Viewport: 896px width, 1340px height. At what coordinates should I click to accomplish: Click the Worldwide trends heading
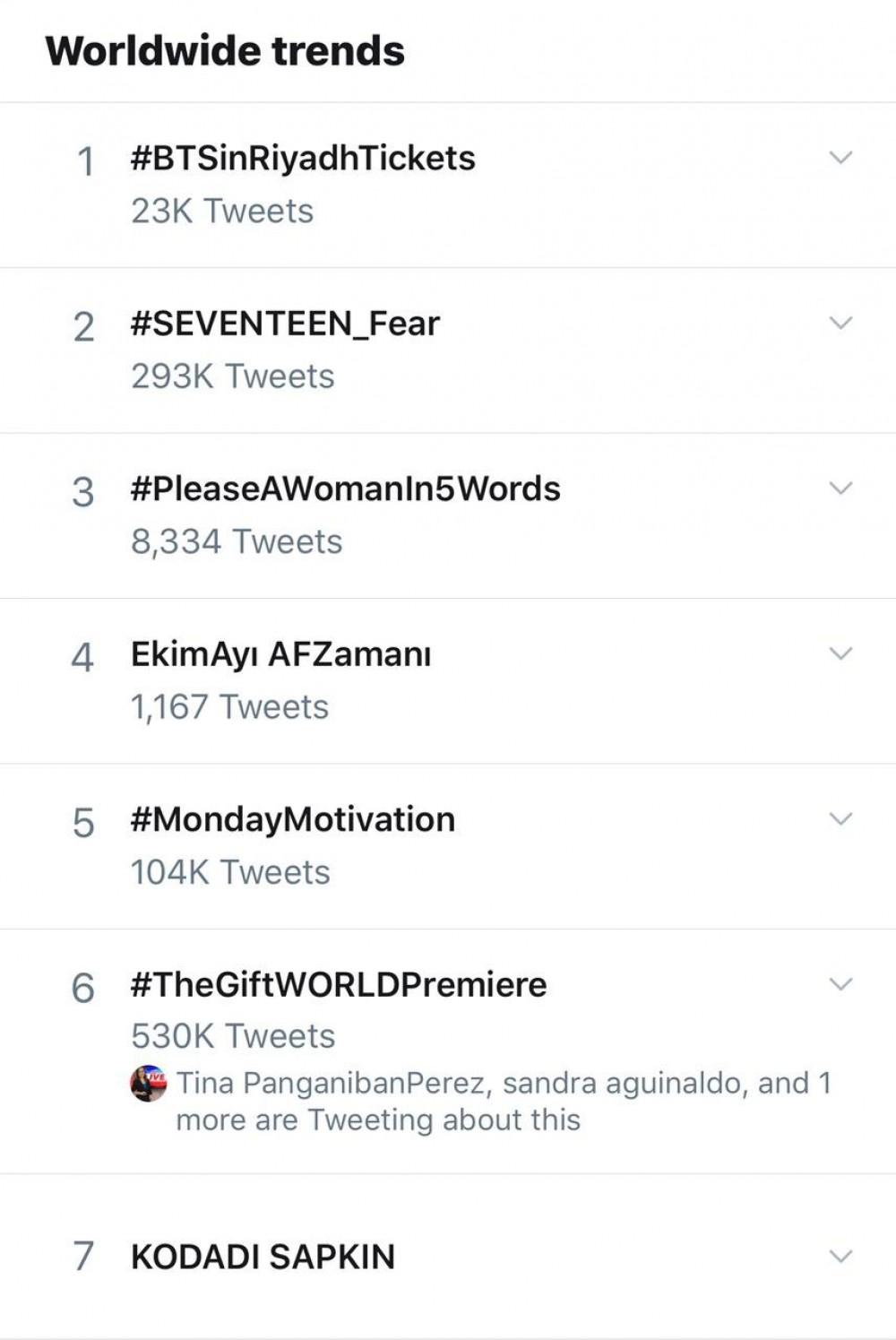tap(225, 51)
